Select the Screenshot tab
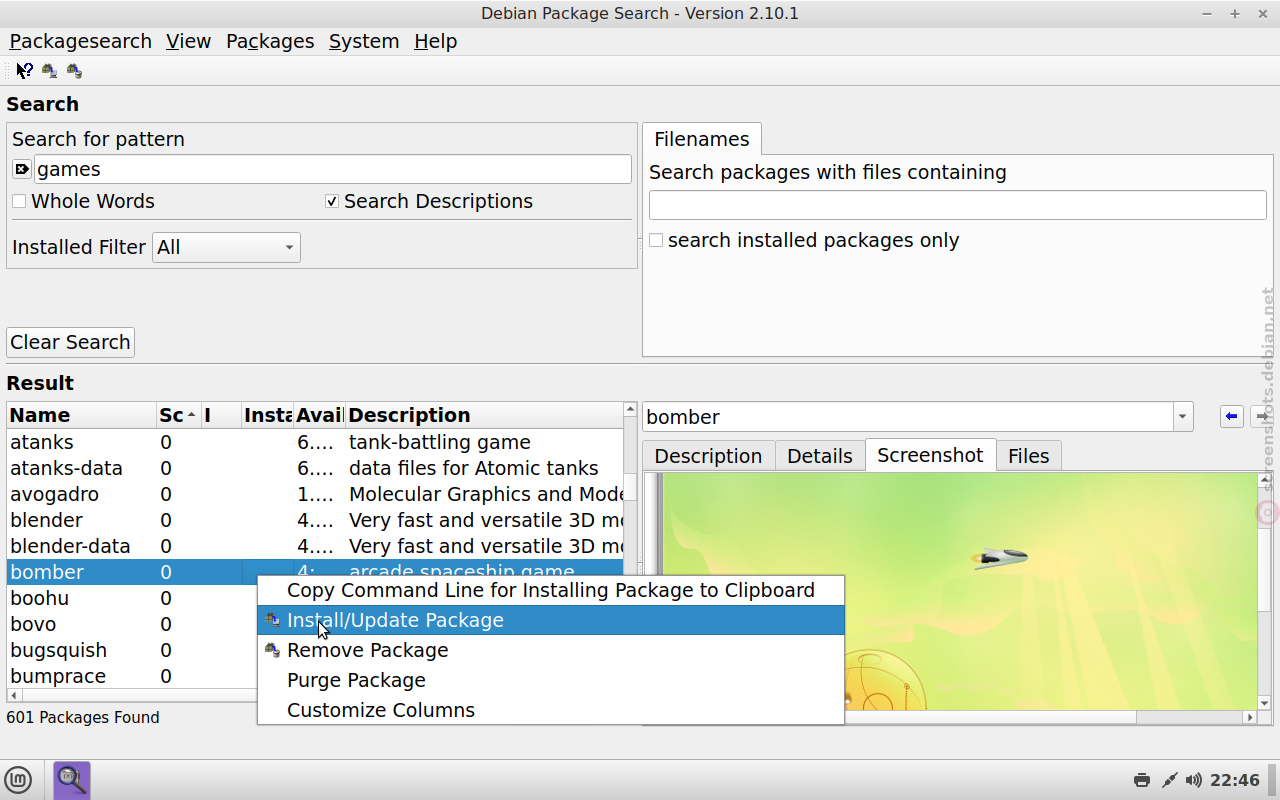The image size is (1280, 800). [930, 455]
